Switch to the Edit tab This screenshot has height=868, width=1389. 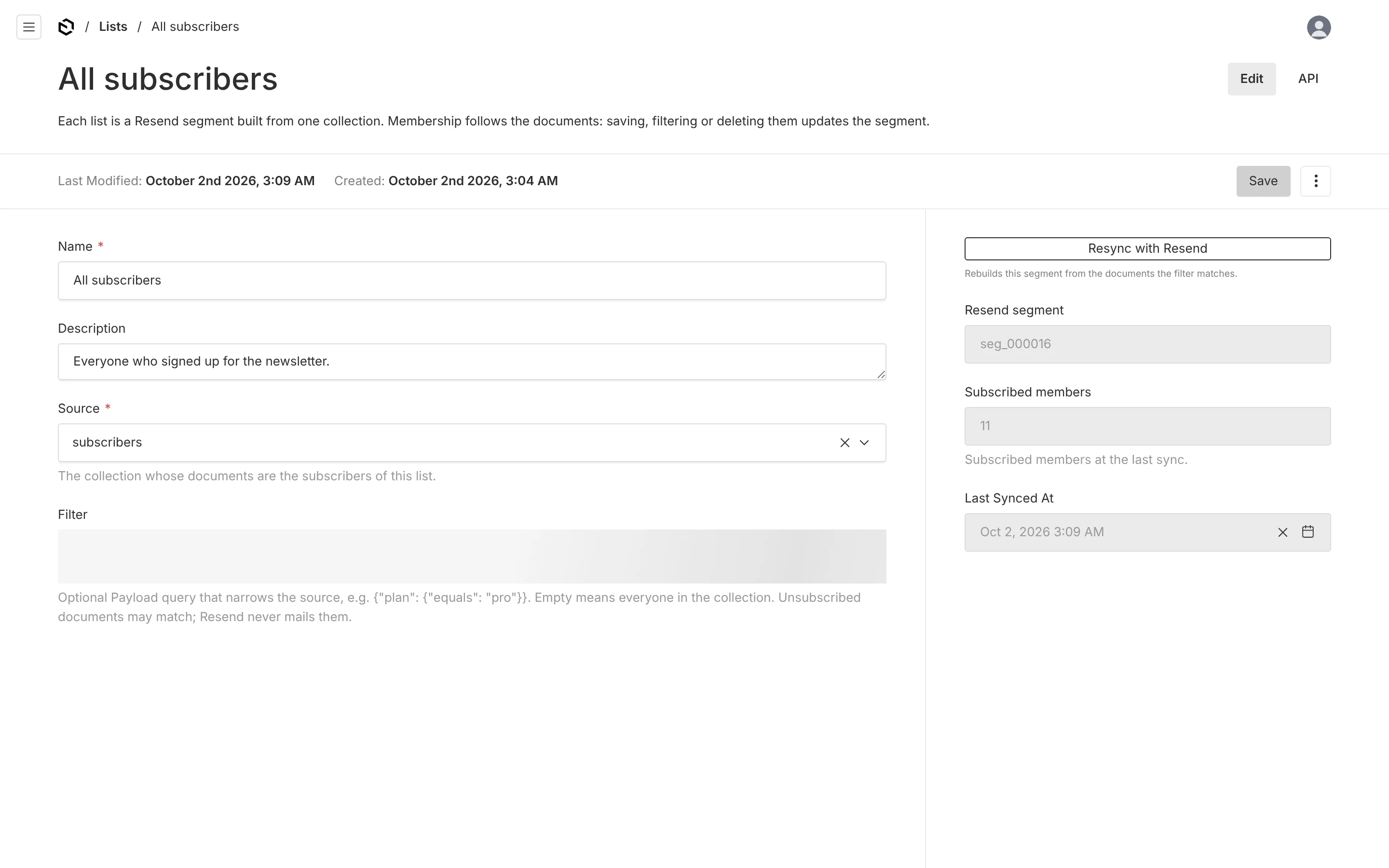coord(1251,79)
